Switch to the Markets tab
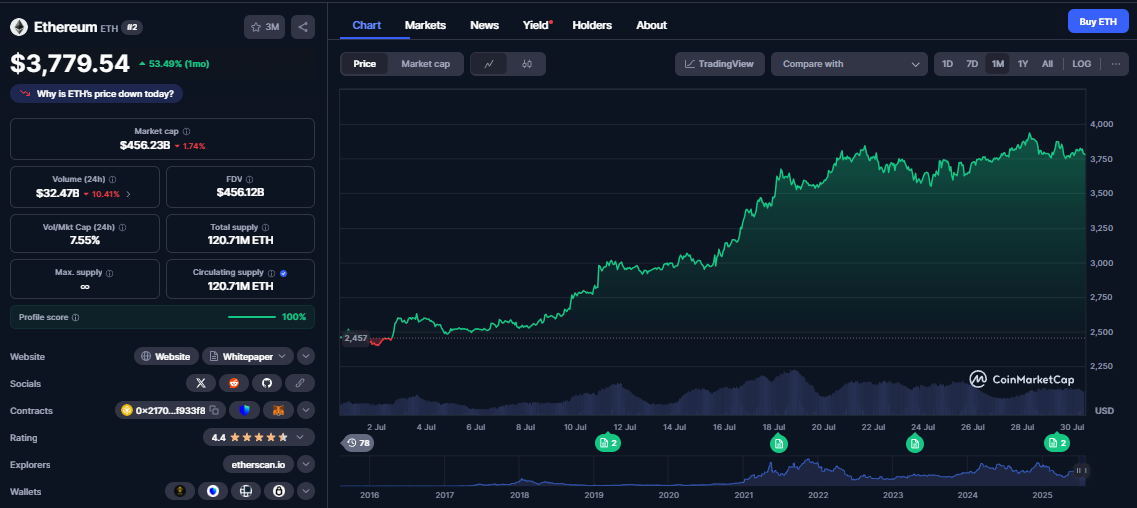The image size is (1137, 508). click(425, 25)
